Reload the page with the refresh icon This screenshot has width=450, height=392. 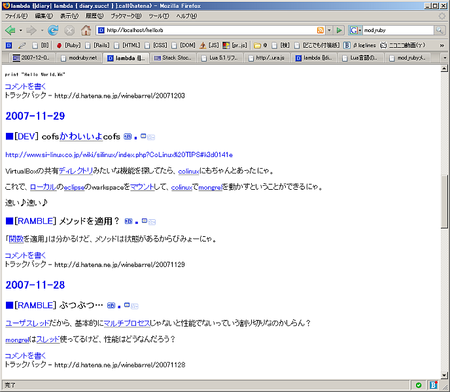pyautogui.click(x=53, y=30)
